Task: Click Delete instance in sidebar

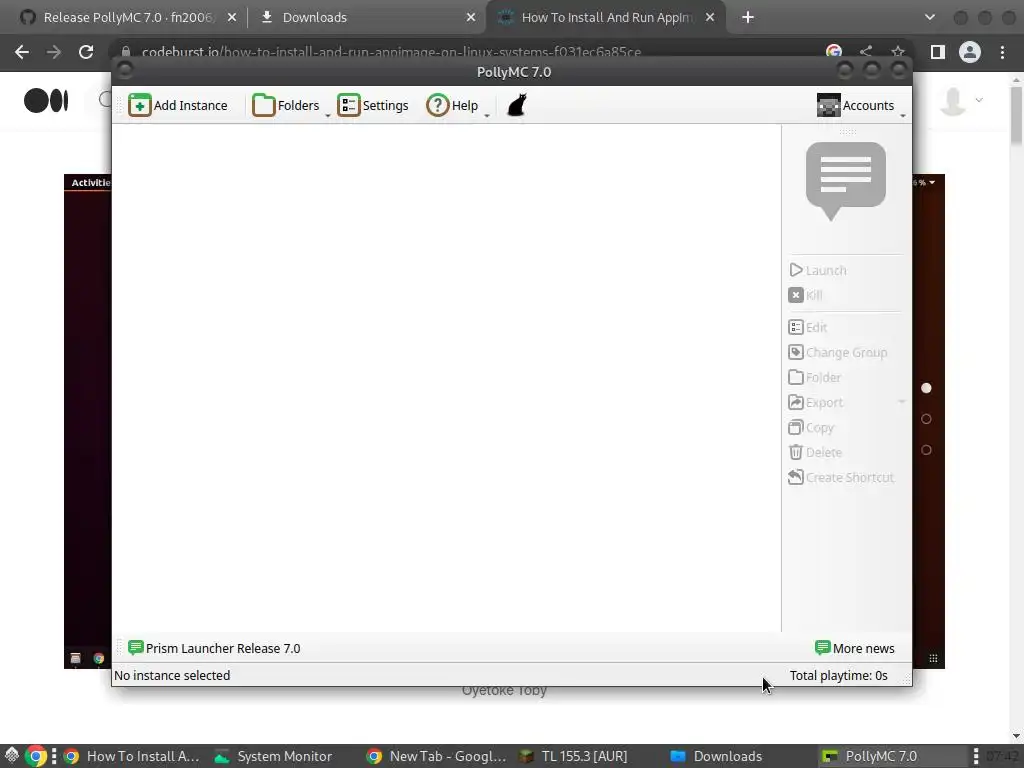Action: point(815,453)
